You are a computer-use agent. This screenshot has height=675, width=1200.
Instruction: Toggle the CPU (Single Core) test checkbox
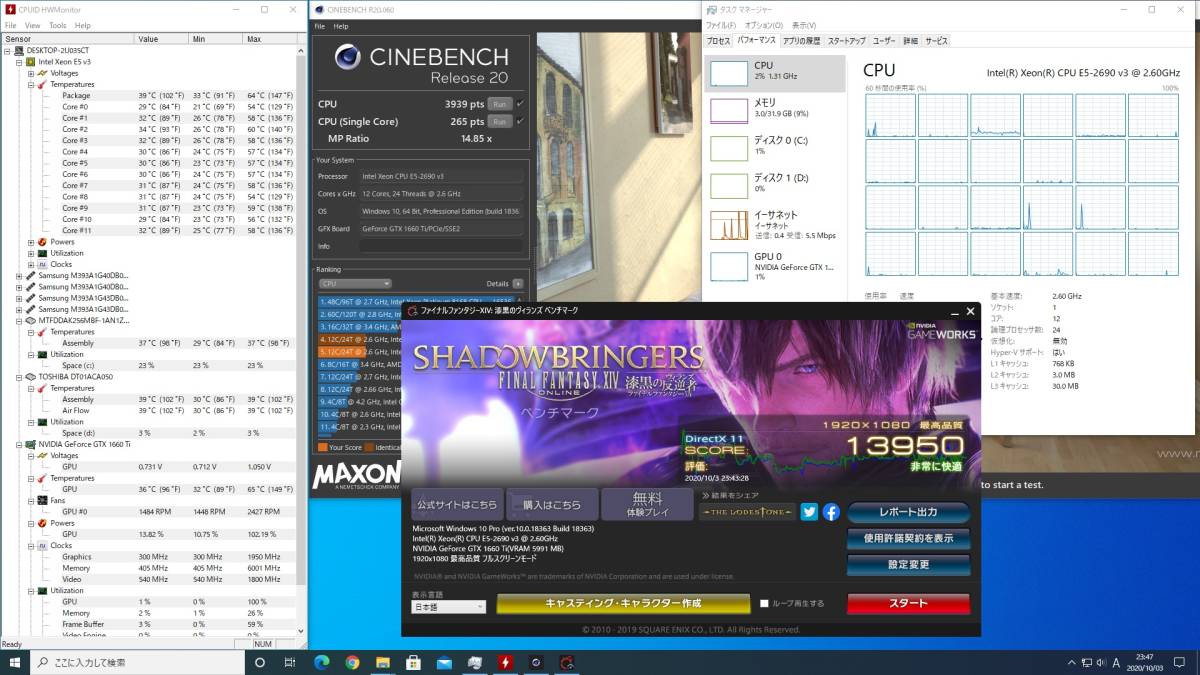[x=520, y=121]
